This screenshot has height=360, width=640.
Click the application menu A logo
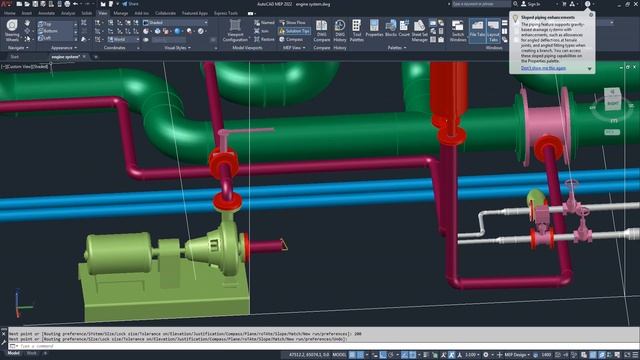(x=6, y=4)
